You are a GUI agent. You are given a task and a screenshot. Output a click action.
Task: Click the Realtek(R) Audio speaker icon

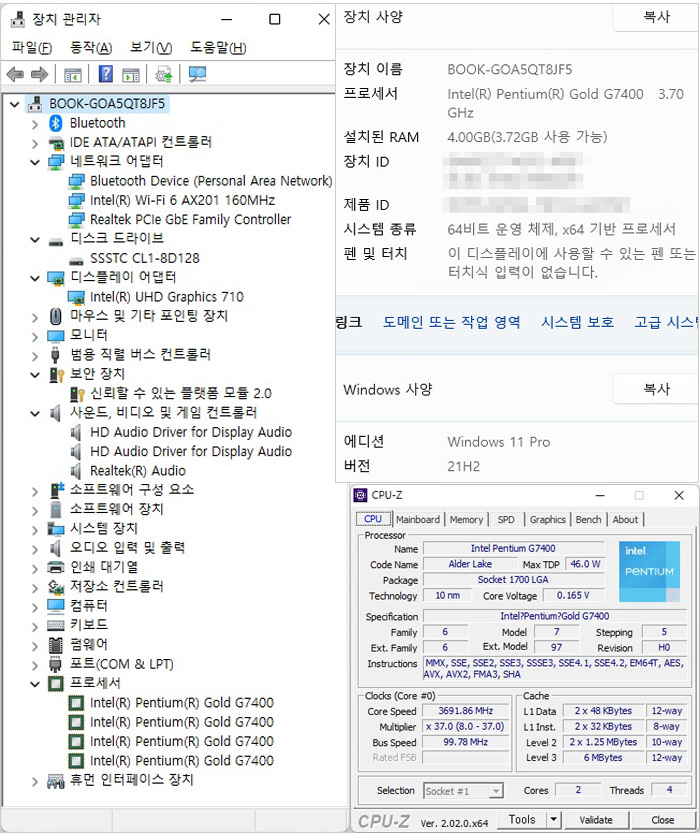pos(76,471)
